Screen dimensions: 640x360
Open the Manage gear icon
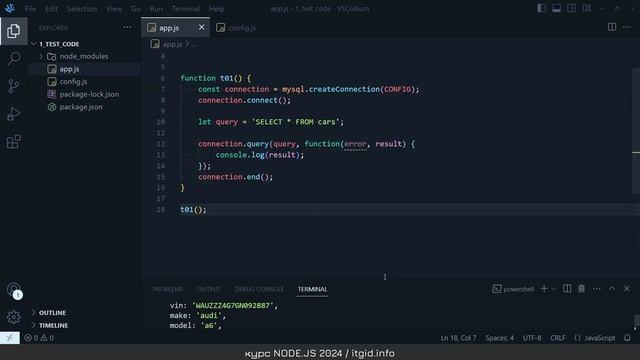point(13,317)
